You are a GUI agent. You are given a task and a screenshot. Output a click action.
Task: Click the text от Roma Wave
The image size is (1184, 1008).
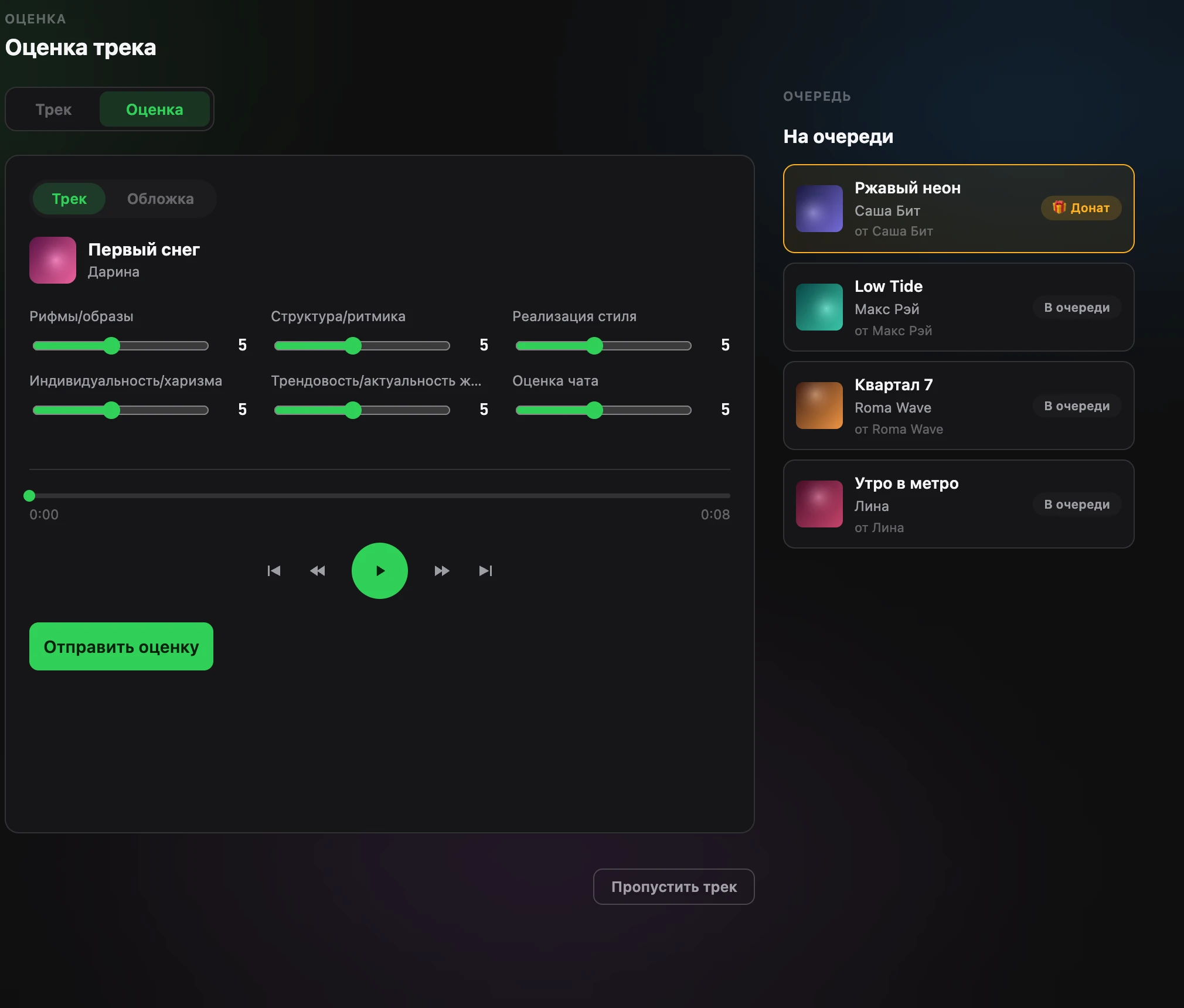[x=899, y=429]
